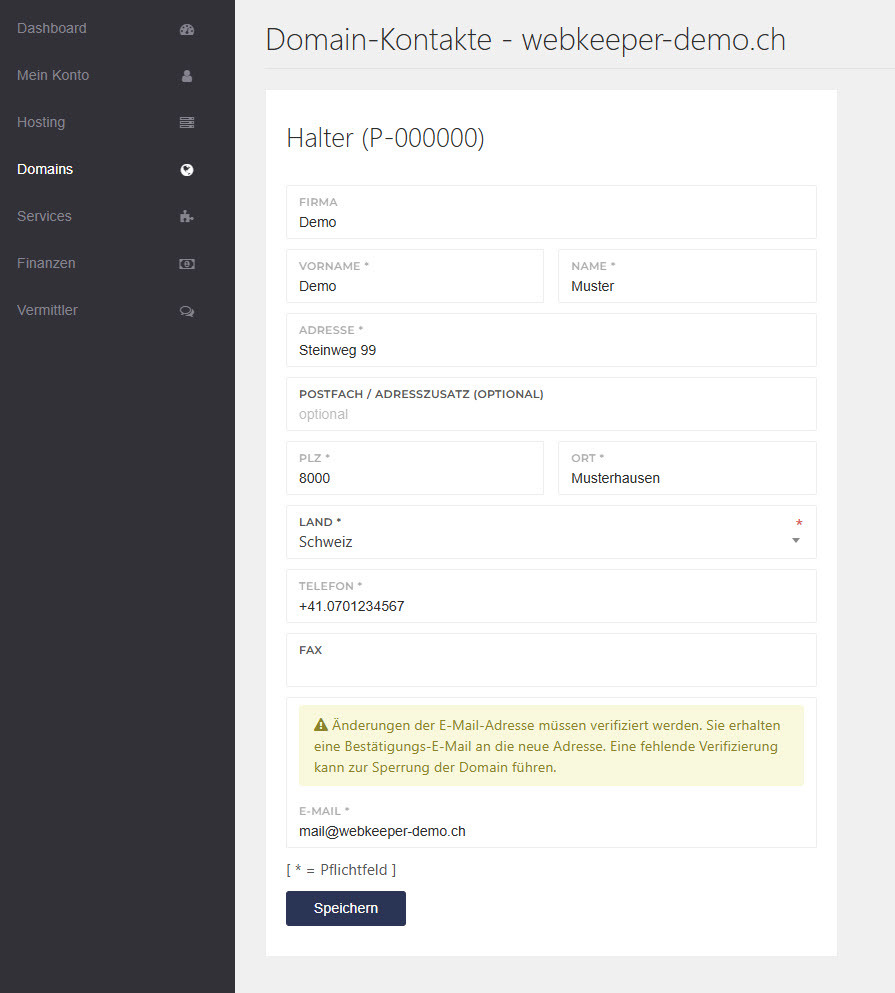
Task: Open the Dashboard menu item
Action: pos(52,29)
